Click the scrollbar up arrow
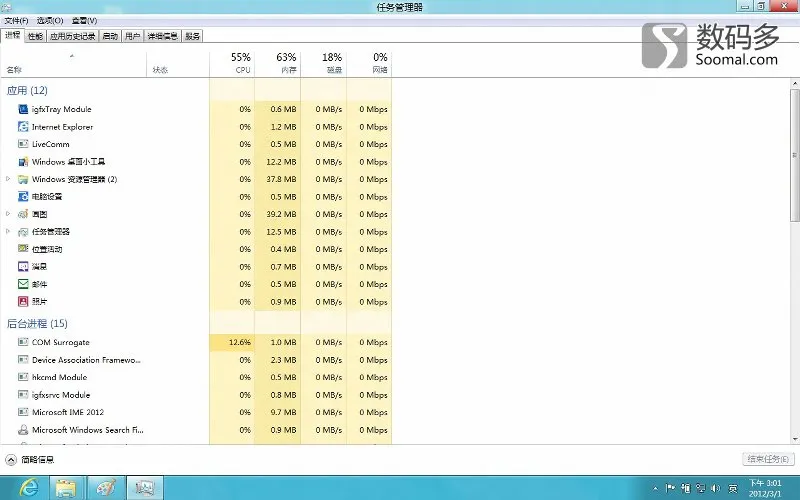The image size is (800, 500). click(x=795, y=84)
